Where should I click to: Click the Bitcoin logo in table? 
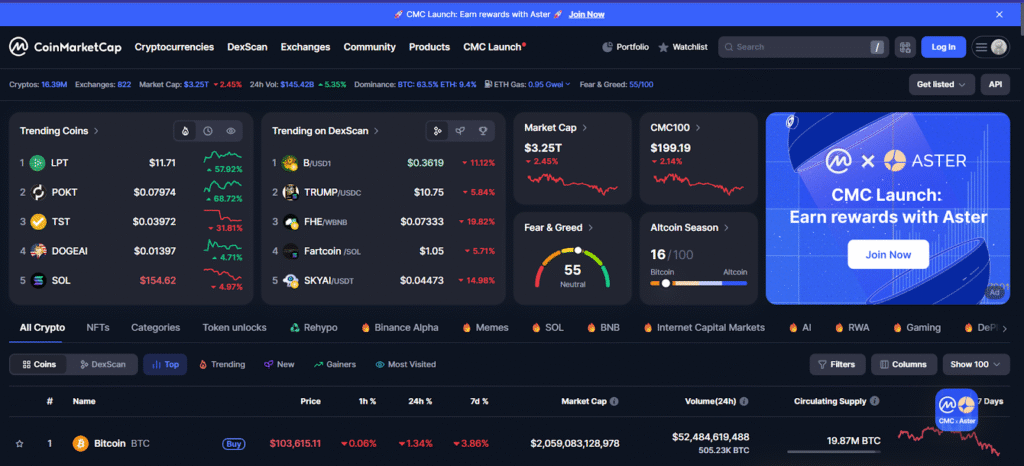[x=80, y=444]
